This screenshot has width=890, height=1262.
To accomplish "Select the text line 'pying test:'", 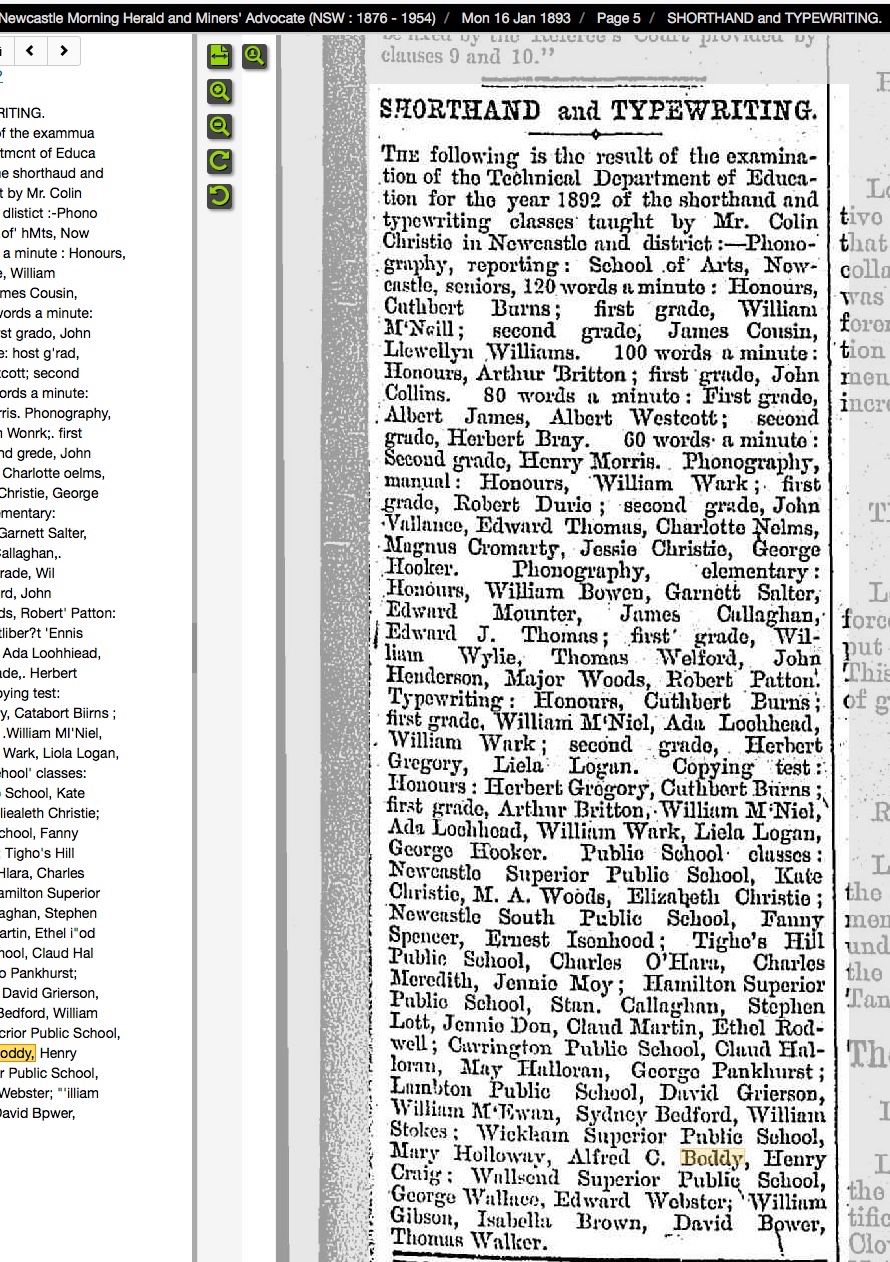I will tap(30, 693).
